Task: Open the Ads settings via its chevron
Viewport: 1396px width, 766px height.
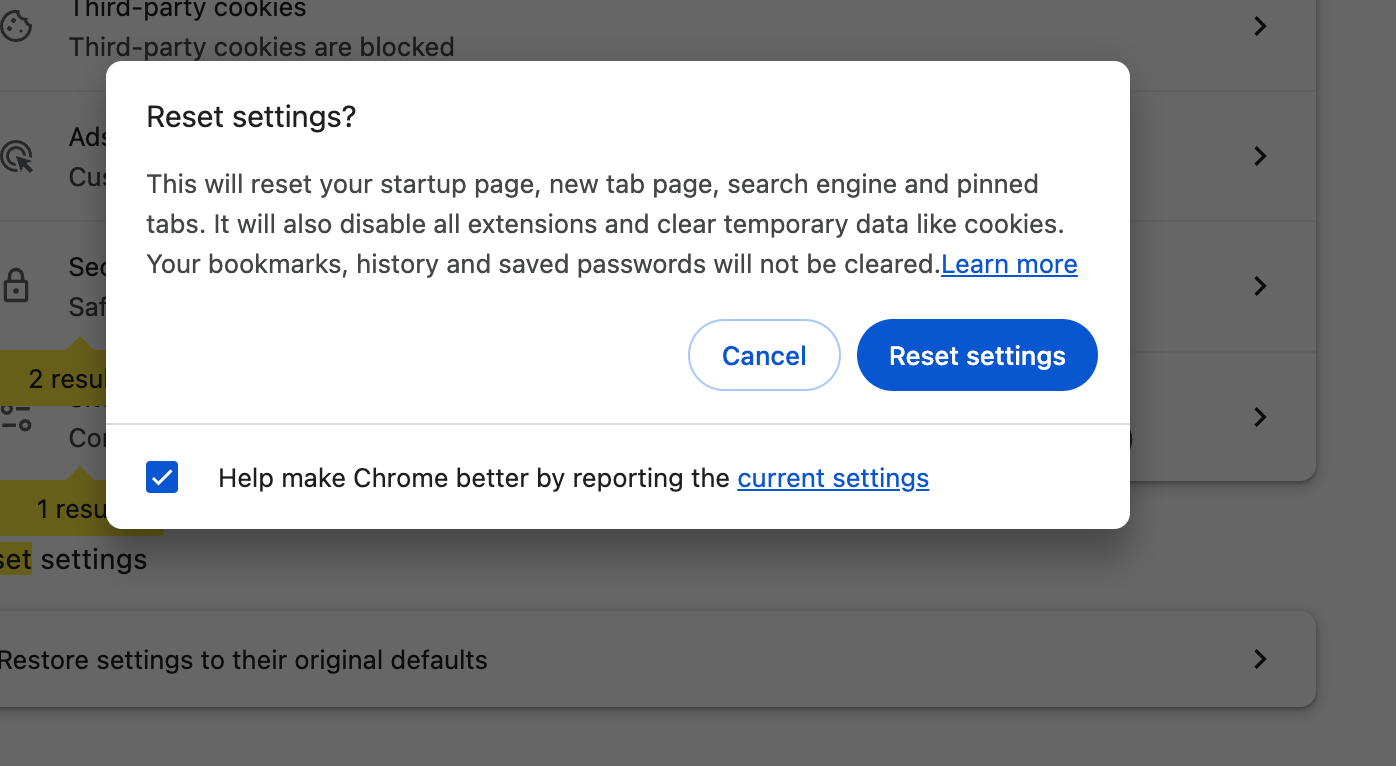Action: [1259, 157]
